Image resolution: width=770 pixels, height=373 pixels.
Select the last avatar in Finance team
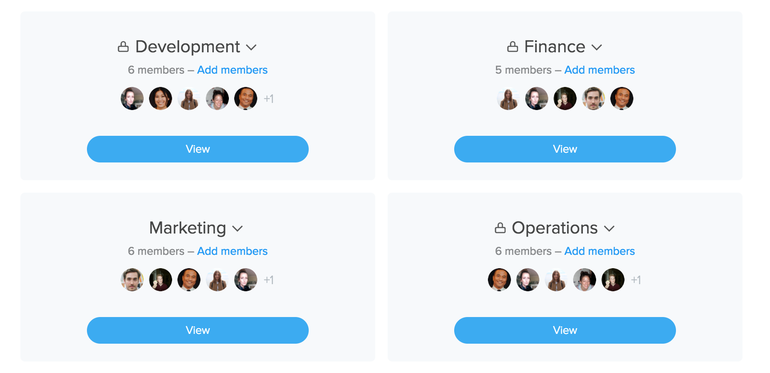[622, 99]
